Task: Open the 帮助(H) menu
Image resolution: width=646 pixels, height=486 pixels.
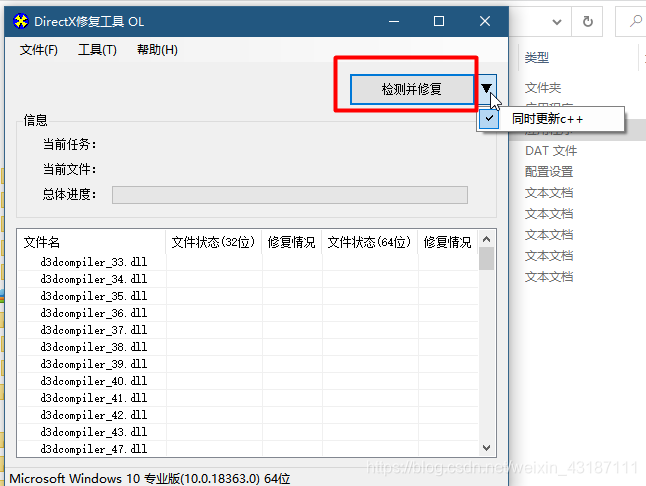Action: pyautogui.click(x=157, y=50)
